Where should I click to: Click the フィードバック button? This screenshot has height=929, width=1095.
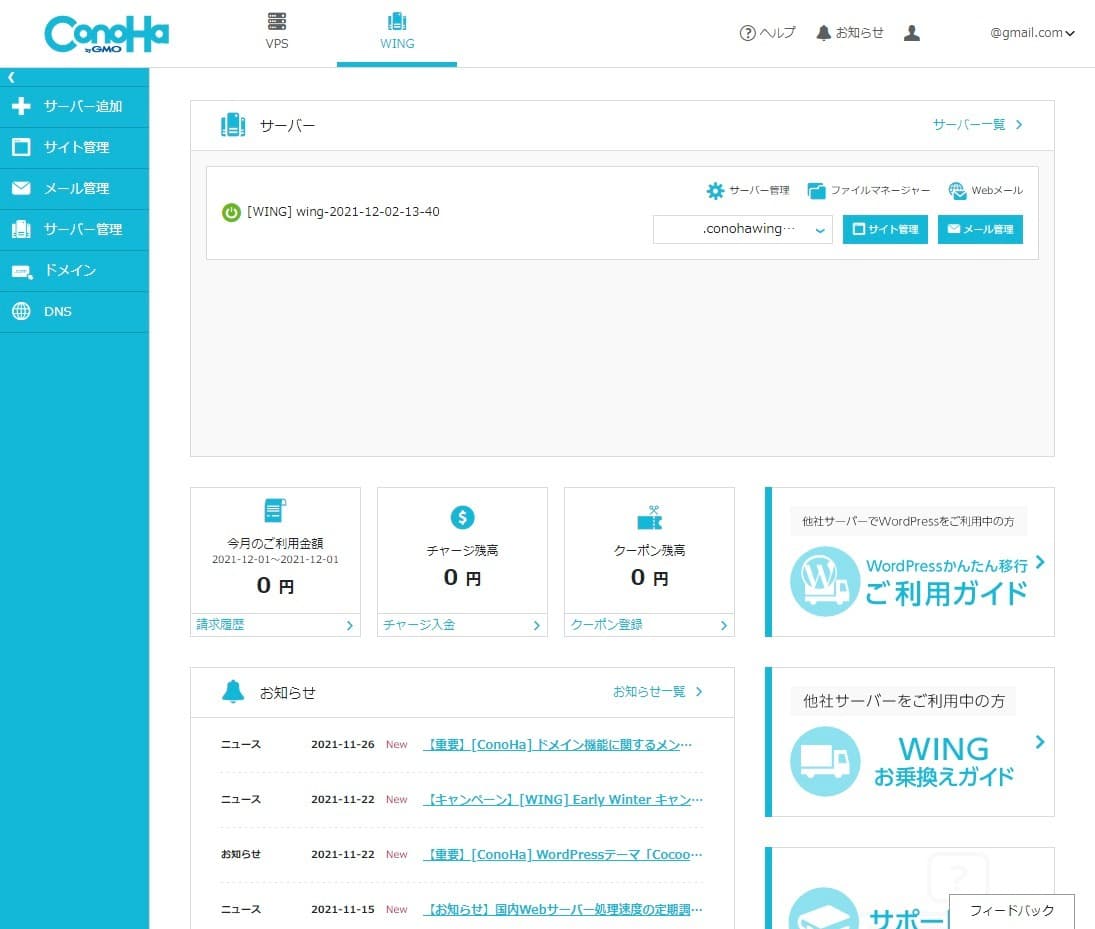coord(1011,911)
